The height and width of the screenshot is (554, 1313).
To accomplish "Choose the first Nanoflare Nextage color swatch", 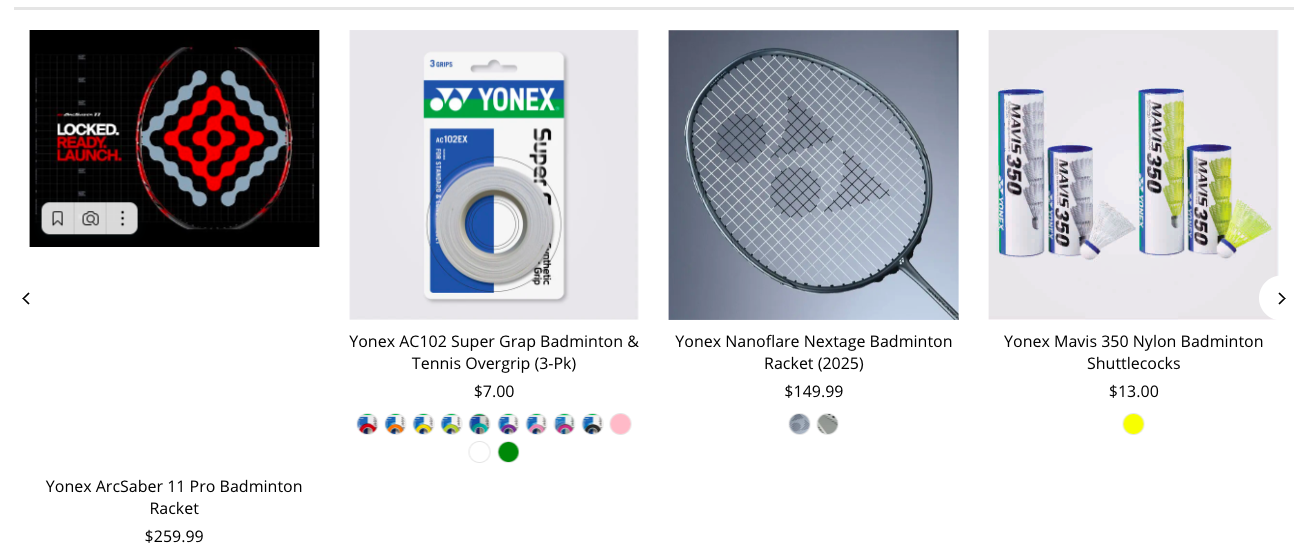I will (799, 424).
